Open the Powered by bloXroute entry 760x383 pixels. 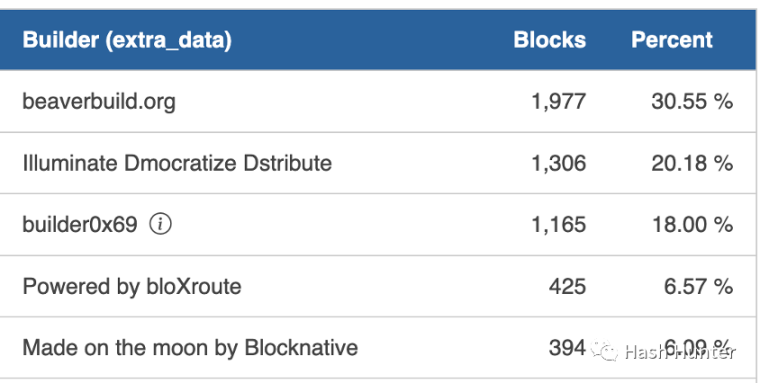(132, 287)
